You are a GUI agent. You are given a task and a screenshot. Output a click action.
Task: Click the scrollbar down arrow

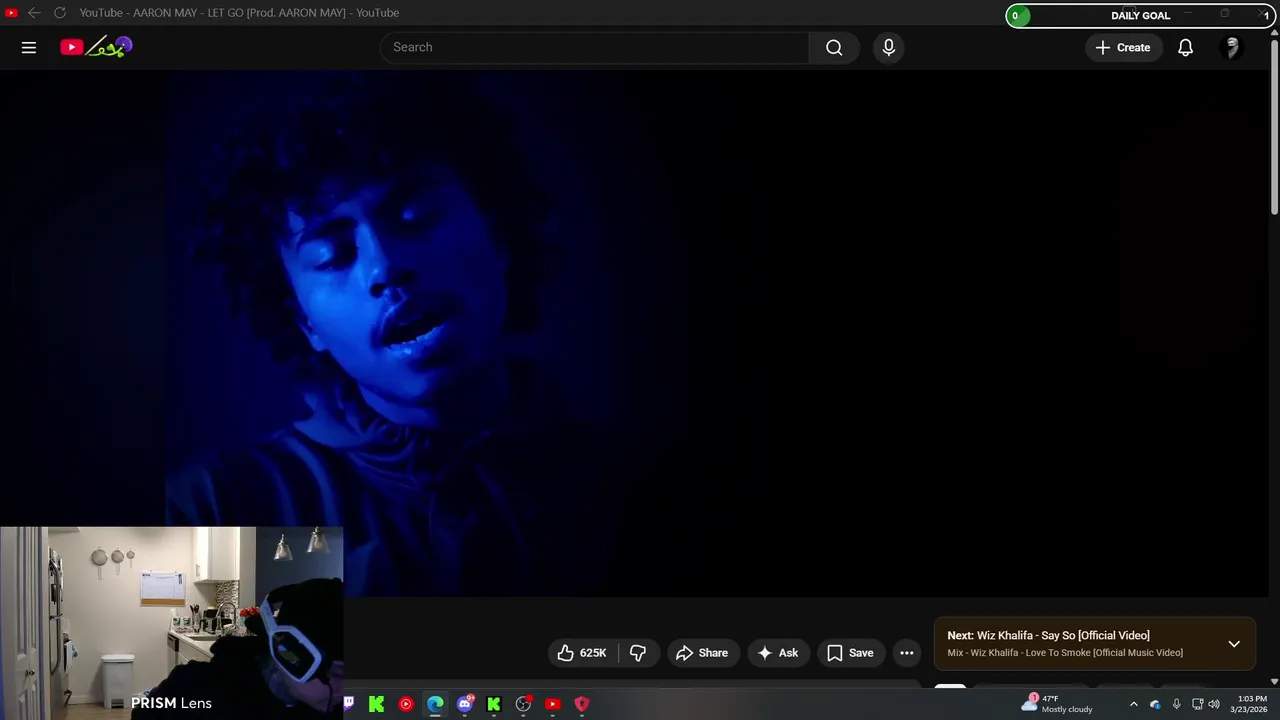[1274, 681]
